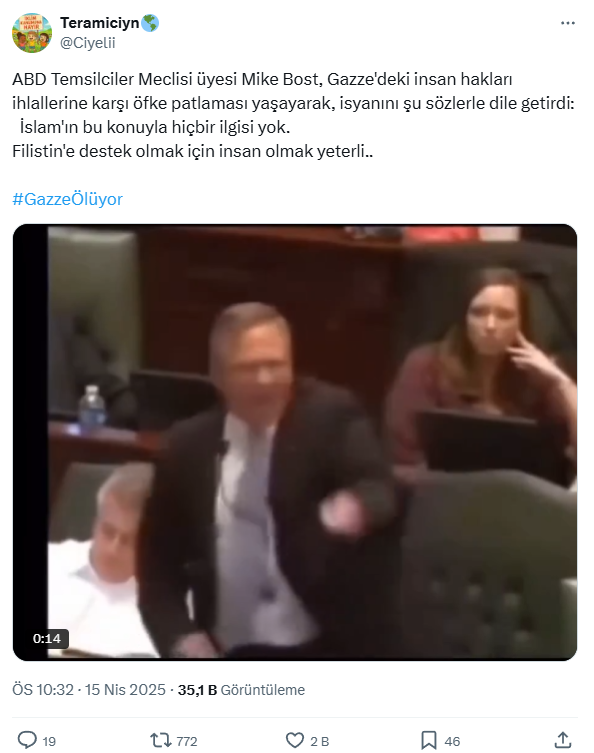
Task: Click the 2 B likes count
Action: (x=319, y=741)
